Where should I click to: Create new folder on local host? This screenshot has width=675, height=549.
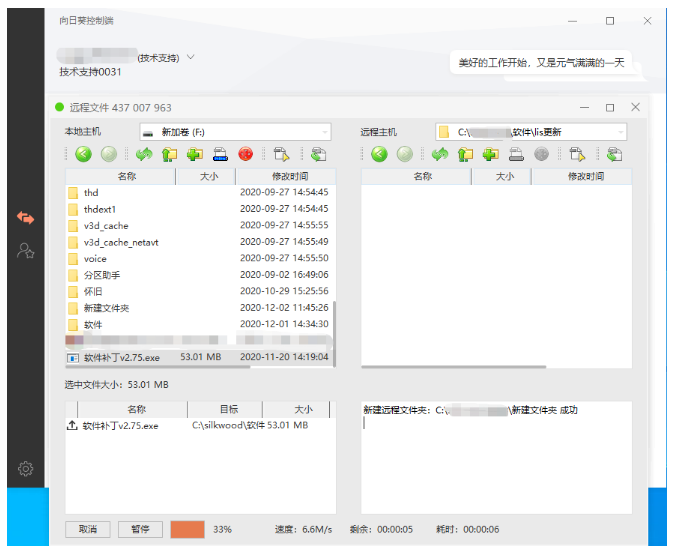pyautogui.click(x=195, y=154)
